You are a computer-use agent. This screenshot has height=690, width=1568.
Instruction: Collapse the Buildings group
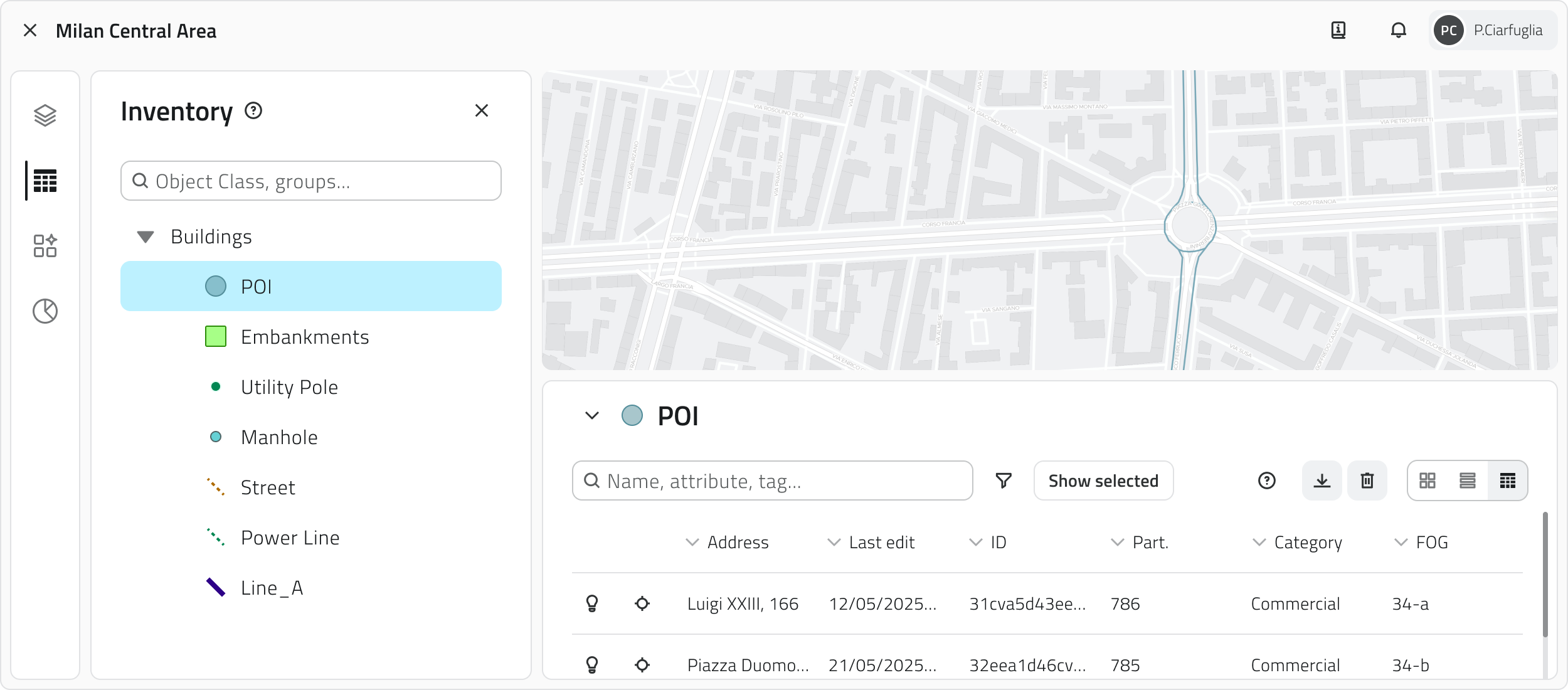pos(146,237)
